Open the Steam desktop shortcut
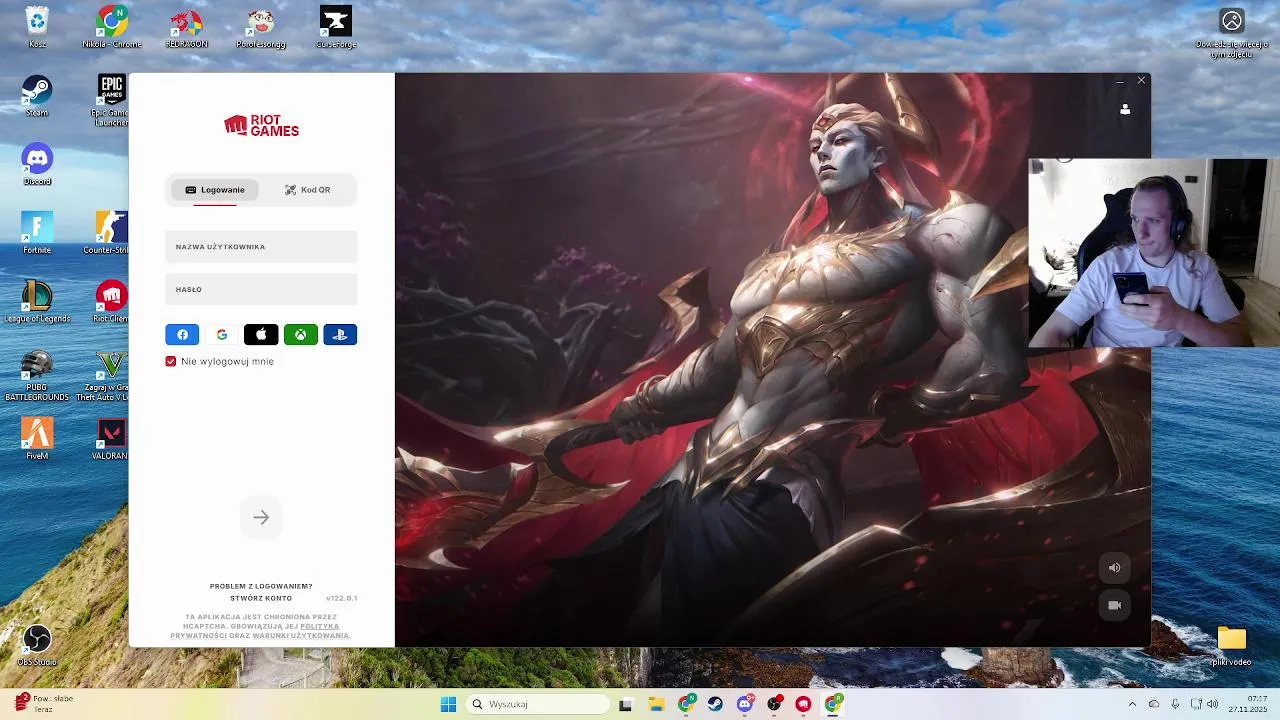 (x=37, y=96)
